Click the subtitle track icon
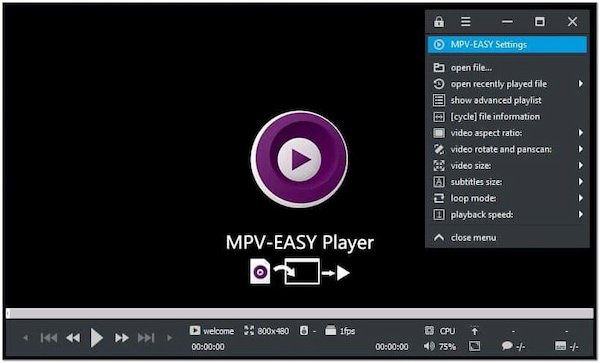The height and width of the screenshot is (363, 600). click(x=560, y=347)
